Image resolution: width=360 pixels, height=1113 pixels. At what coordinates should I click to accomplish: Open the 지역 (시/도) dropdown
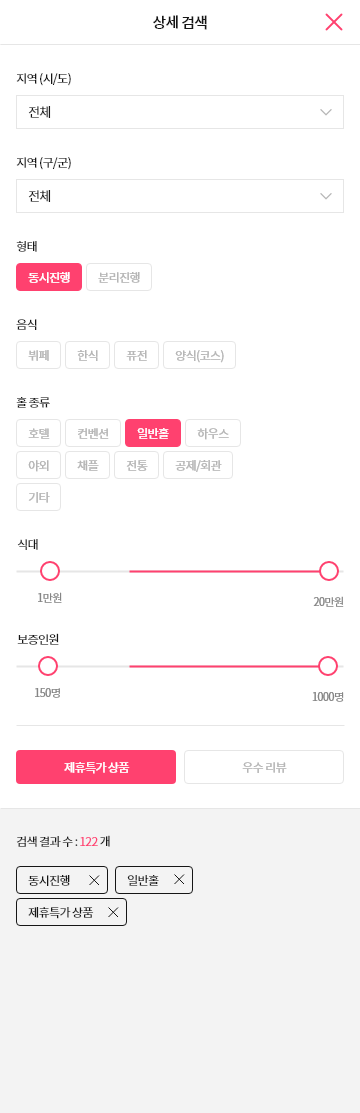pos(180,112)
